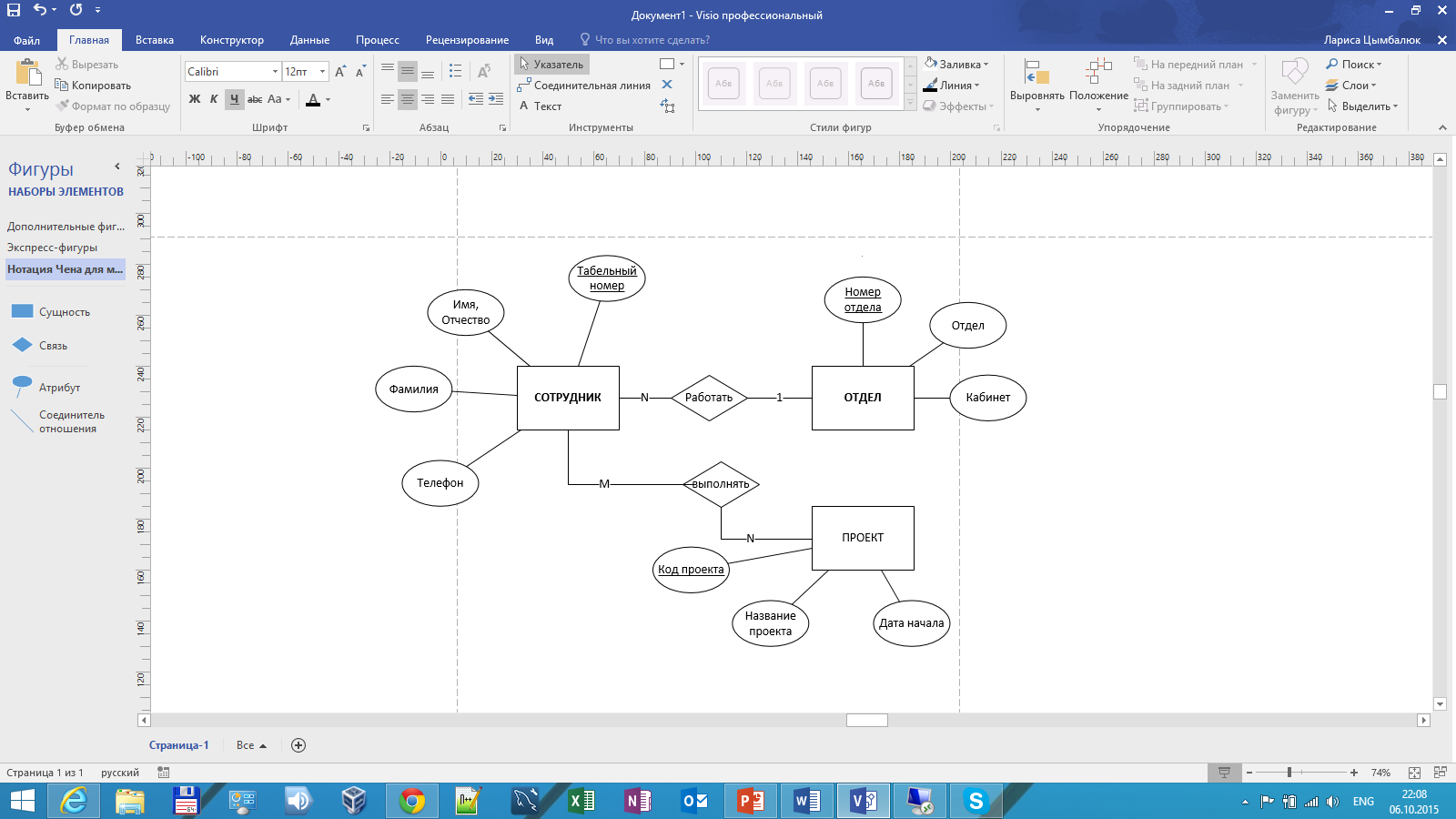The image size is (1456, 819).
Task: Set vertical align middle
Action: 408,71
